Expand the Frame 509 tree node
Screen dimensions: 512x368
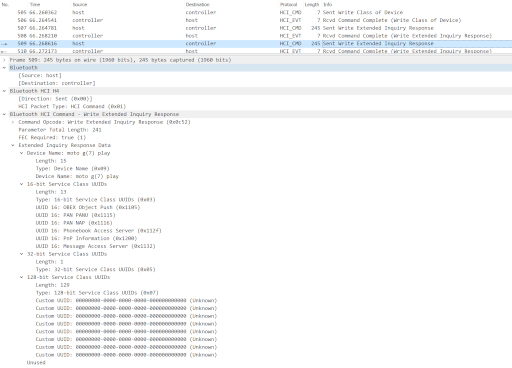click(4, 60)
